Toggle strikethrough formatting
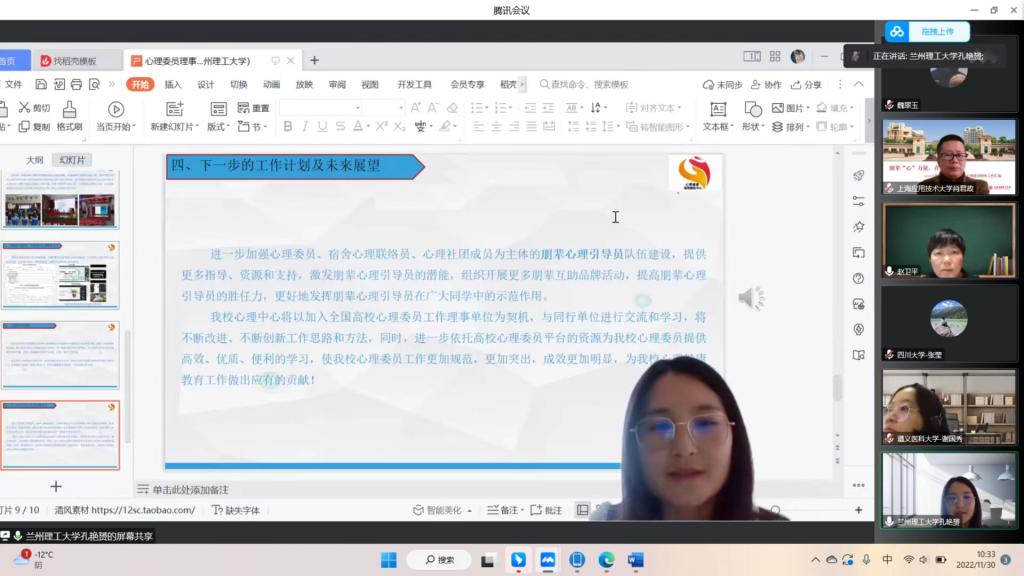This screenshot has width=1024, height=576. pos(340,126)
